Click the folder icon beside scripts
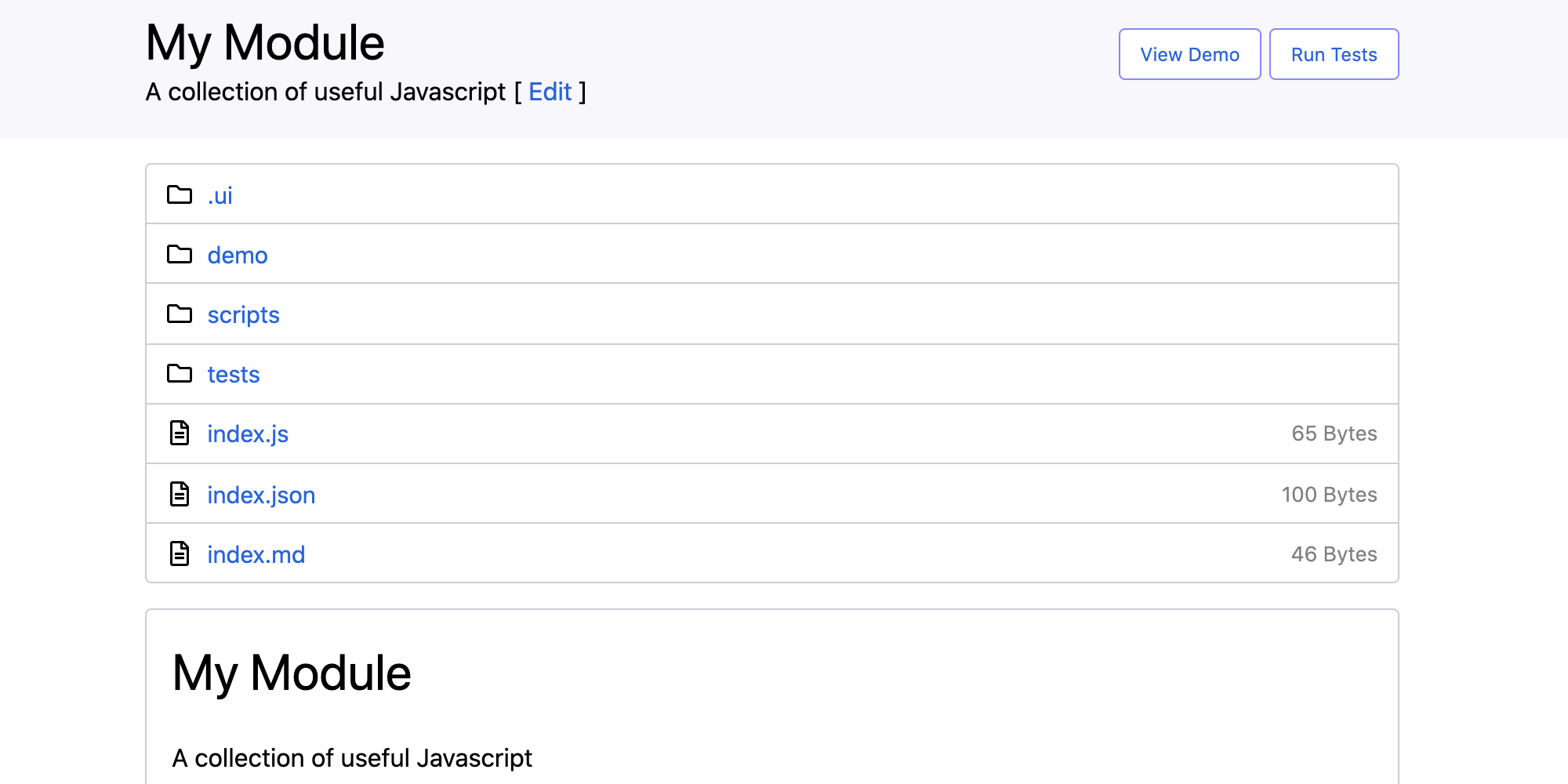 pos(180,314)
